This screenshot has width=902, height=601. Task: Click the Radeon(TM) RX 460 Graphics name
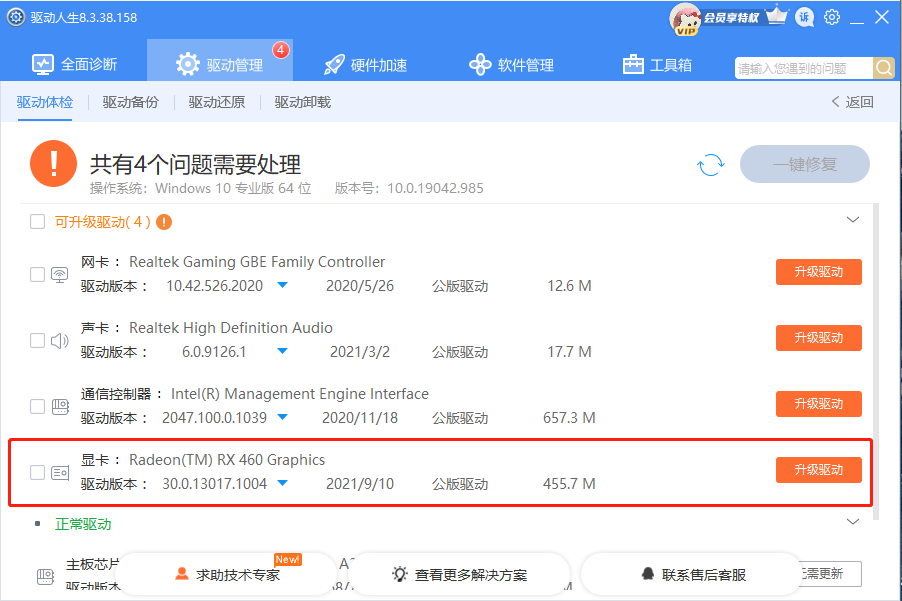coord(227,460)
